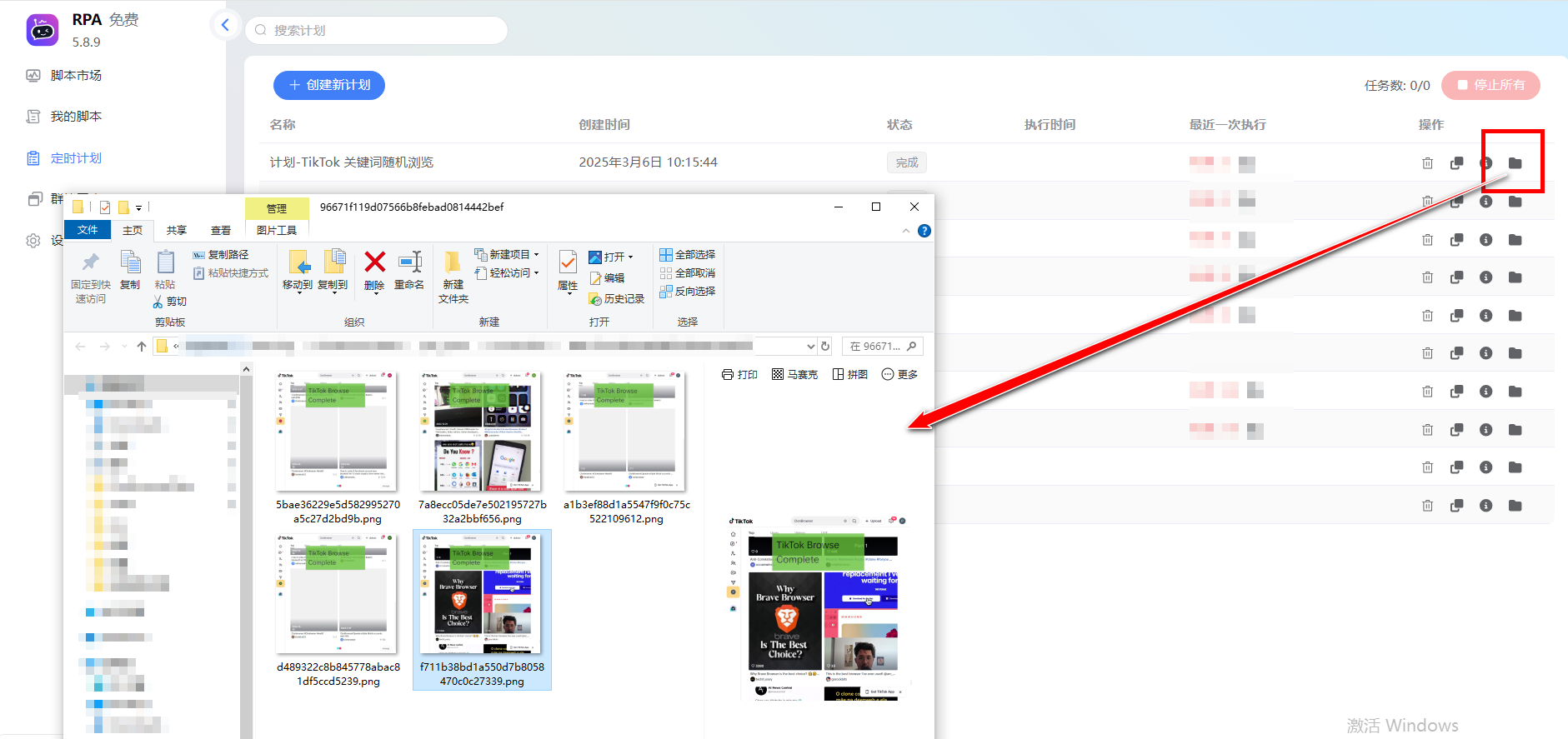Open folder icon for 计划-TikTok 关键词随机浏览 plan
The image size is (1568, 739).
1515,163
